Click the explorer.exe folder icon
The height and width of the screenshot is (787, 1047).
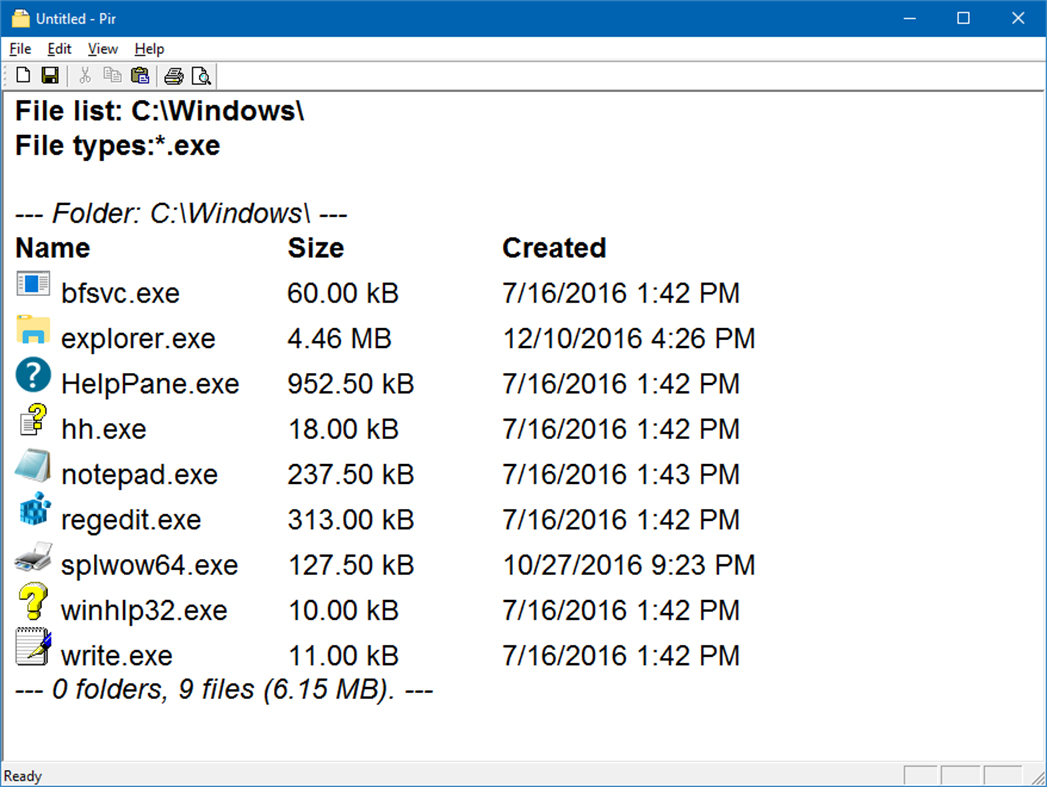(x=33, y=330)
